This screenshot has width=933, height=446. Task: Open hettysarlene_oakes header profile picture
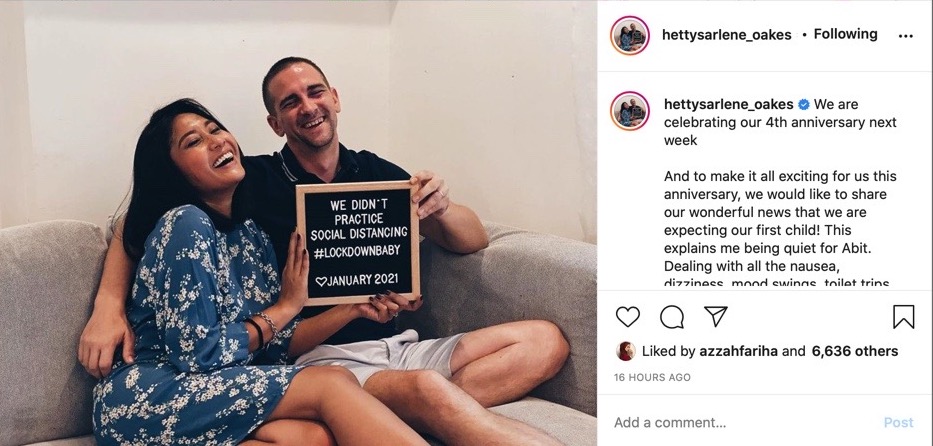pos(630,36)
